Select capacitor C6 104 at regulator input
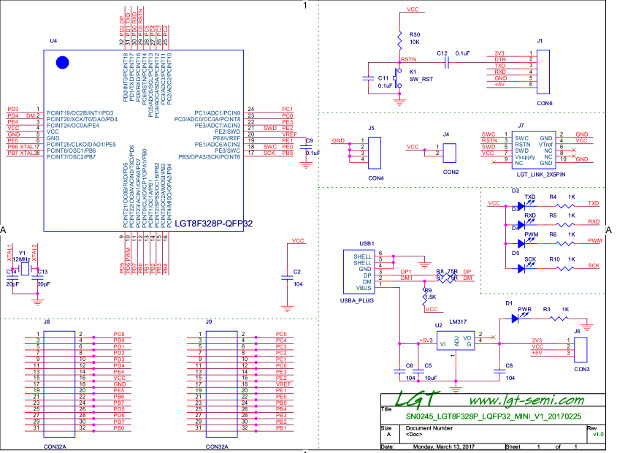640x453 pixels. pos(399,372)
